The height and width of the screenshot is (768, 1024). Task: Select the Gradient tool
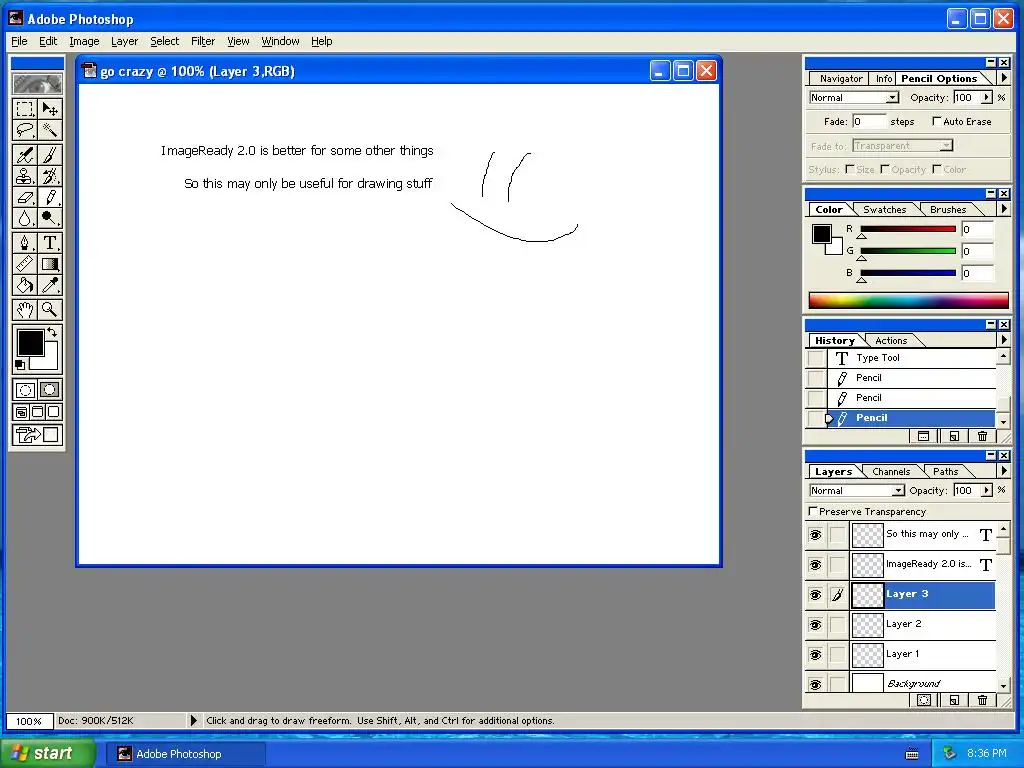[50, 264]
